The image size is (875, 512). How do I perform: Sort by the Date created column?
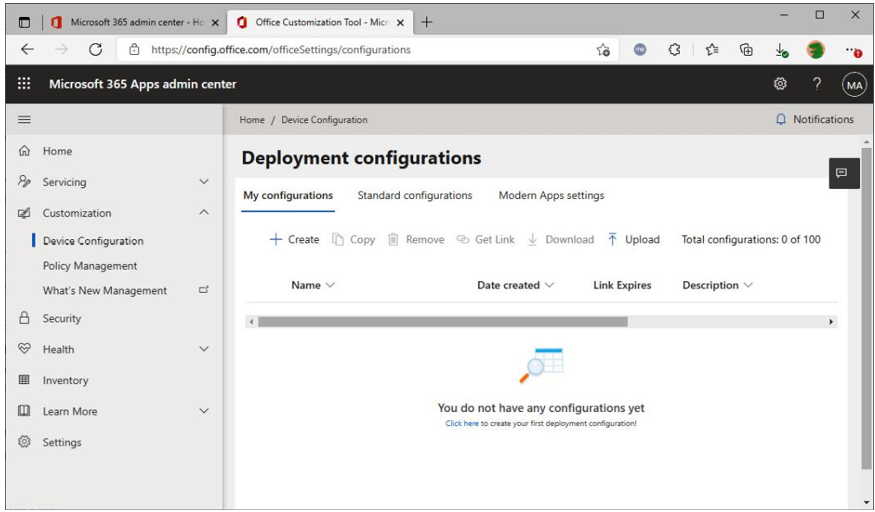[x=515, y=286]
